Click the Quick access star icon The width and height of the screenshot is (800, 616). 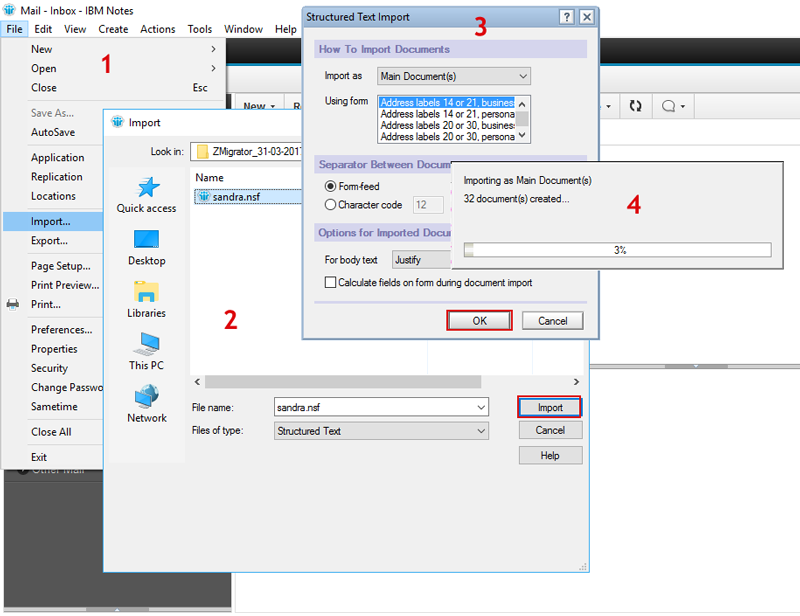(x=147, y=188)
